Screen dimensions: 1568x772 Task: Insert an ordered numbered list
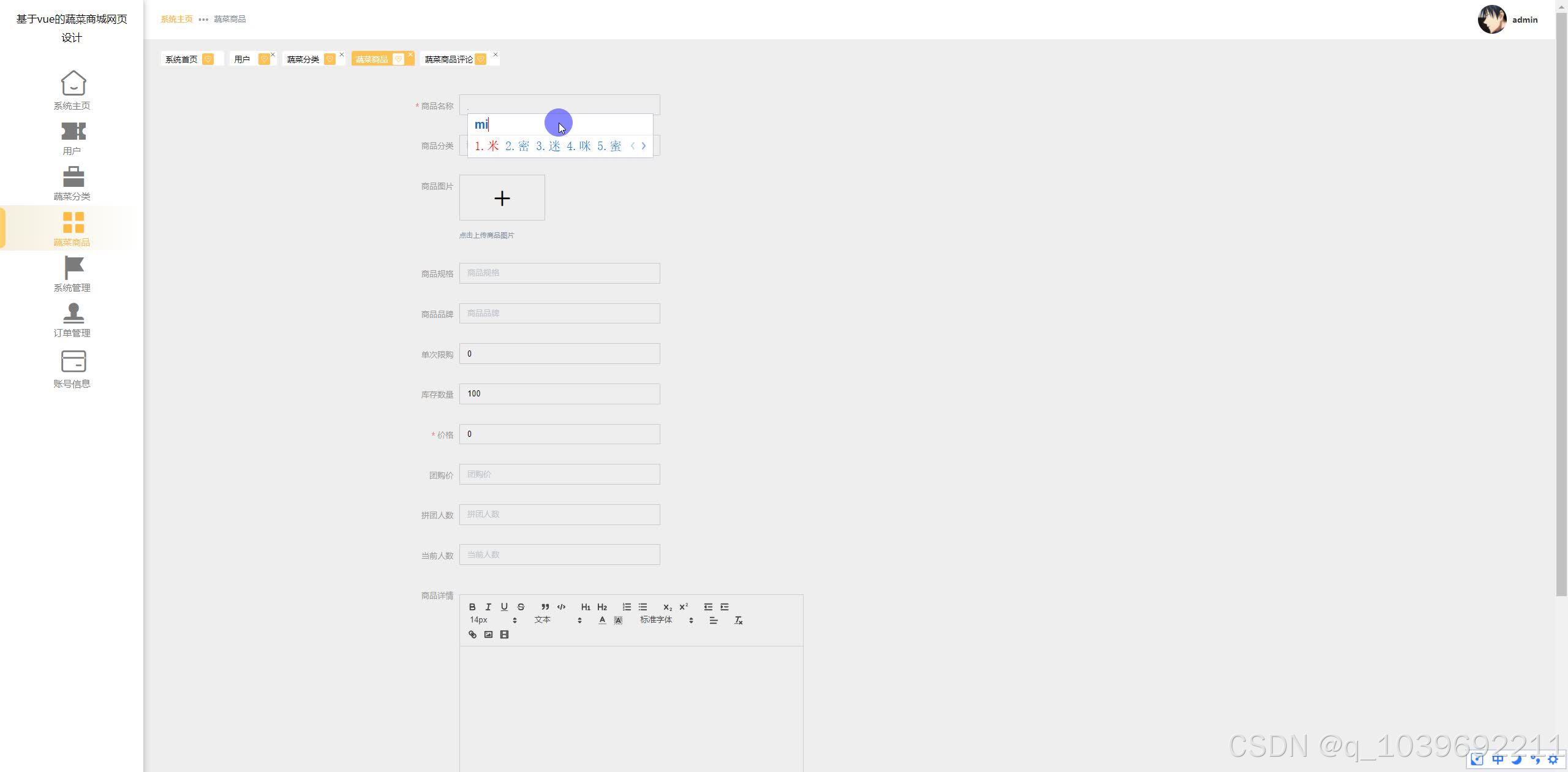click(627, 607)
